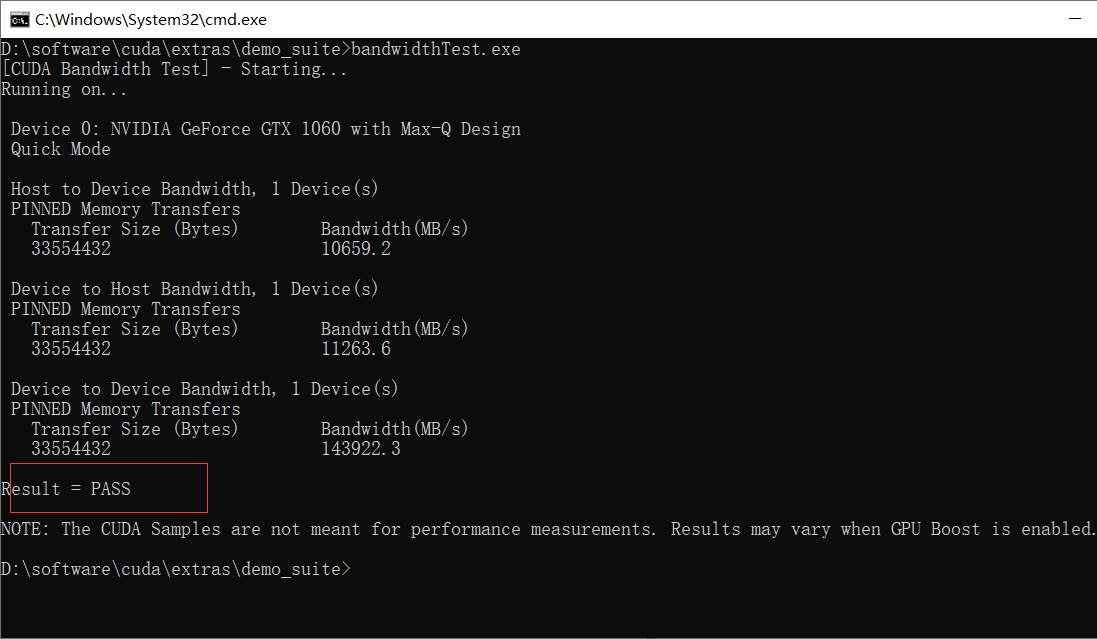
Task: Select the 143922.3 bandwidth value
Action: point(365,448)
